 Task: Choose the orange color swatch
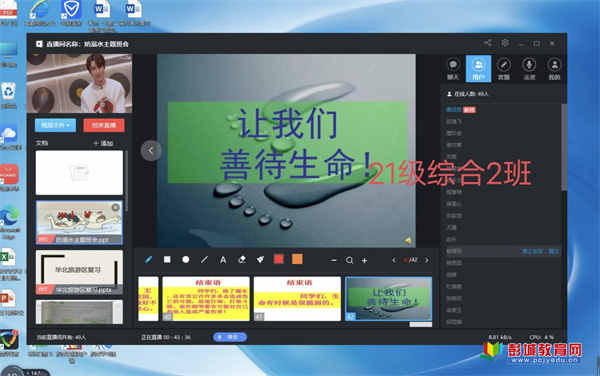point(297,259)
